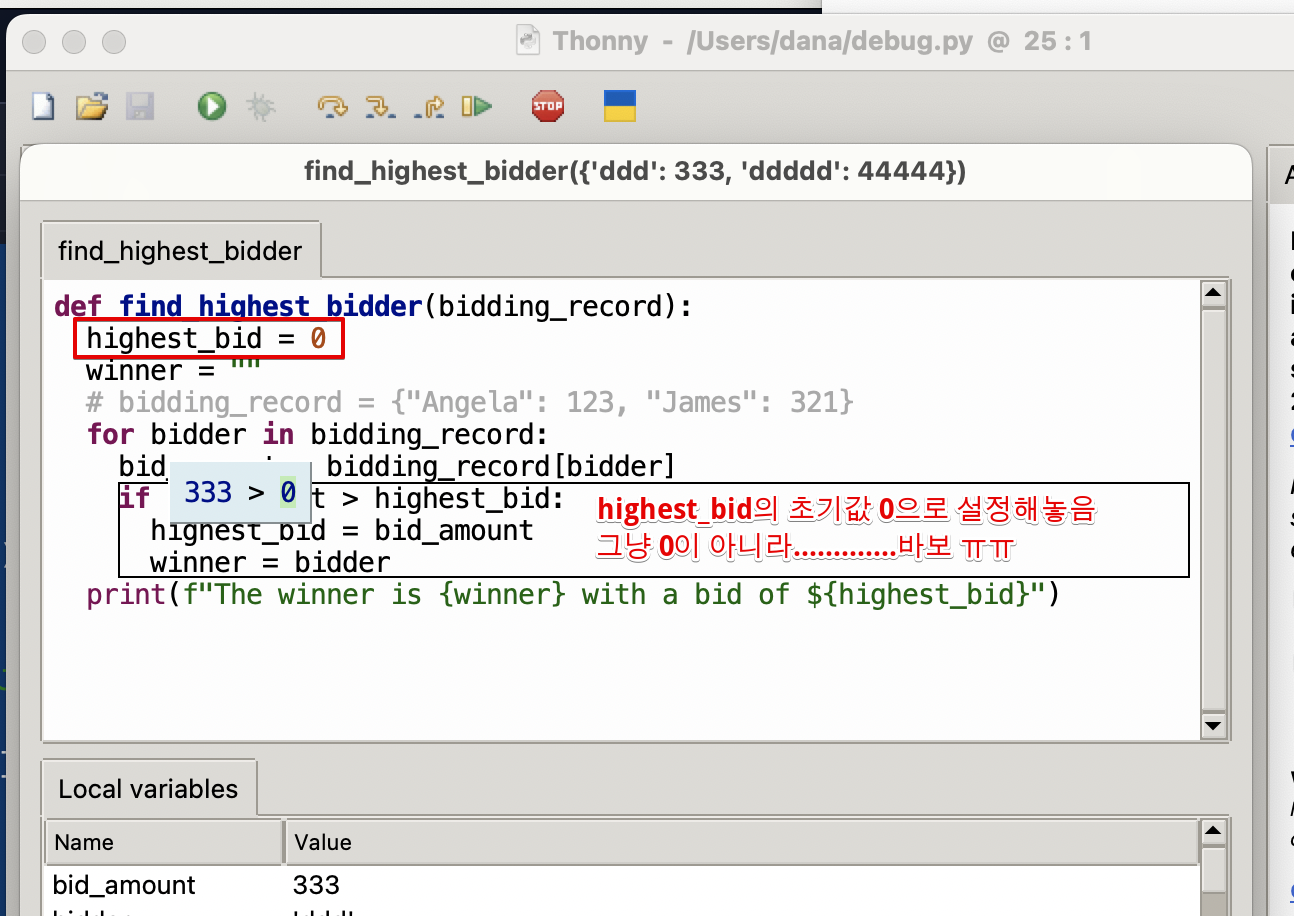Click the 'for bidder in bidding_record:' line
The width and height of the screenshot is (1294, 916).
coord(317,434)
